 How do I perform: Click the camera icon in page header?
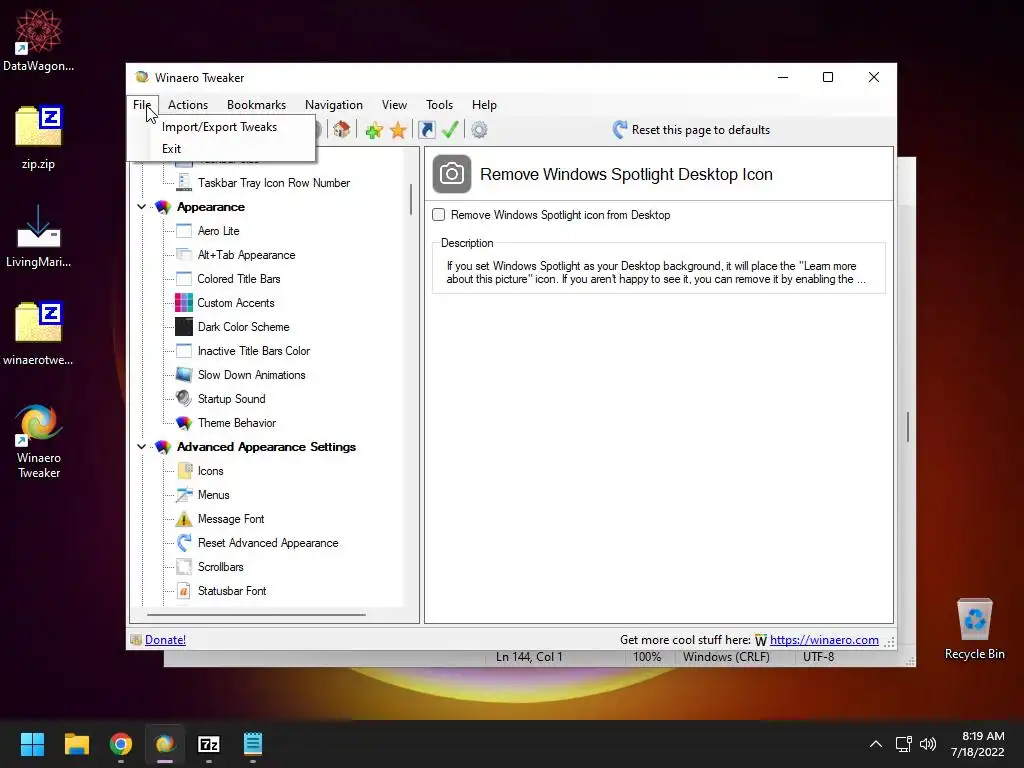[x=452, y=174]
